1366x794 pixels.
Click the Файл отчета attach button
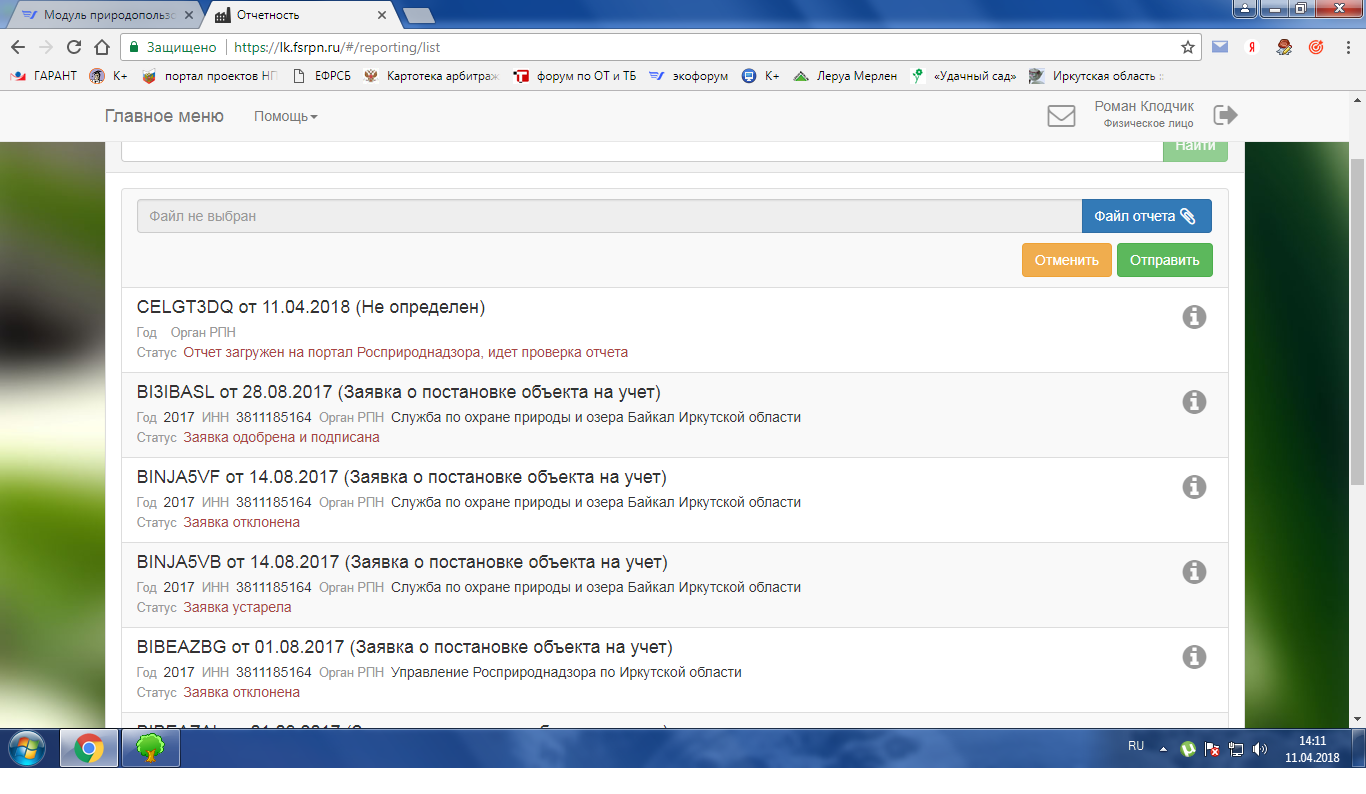pyautogui.click(x=1146, y=216)
